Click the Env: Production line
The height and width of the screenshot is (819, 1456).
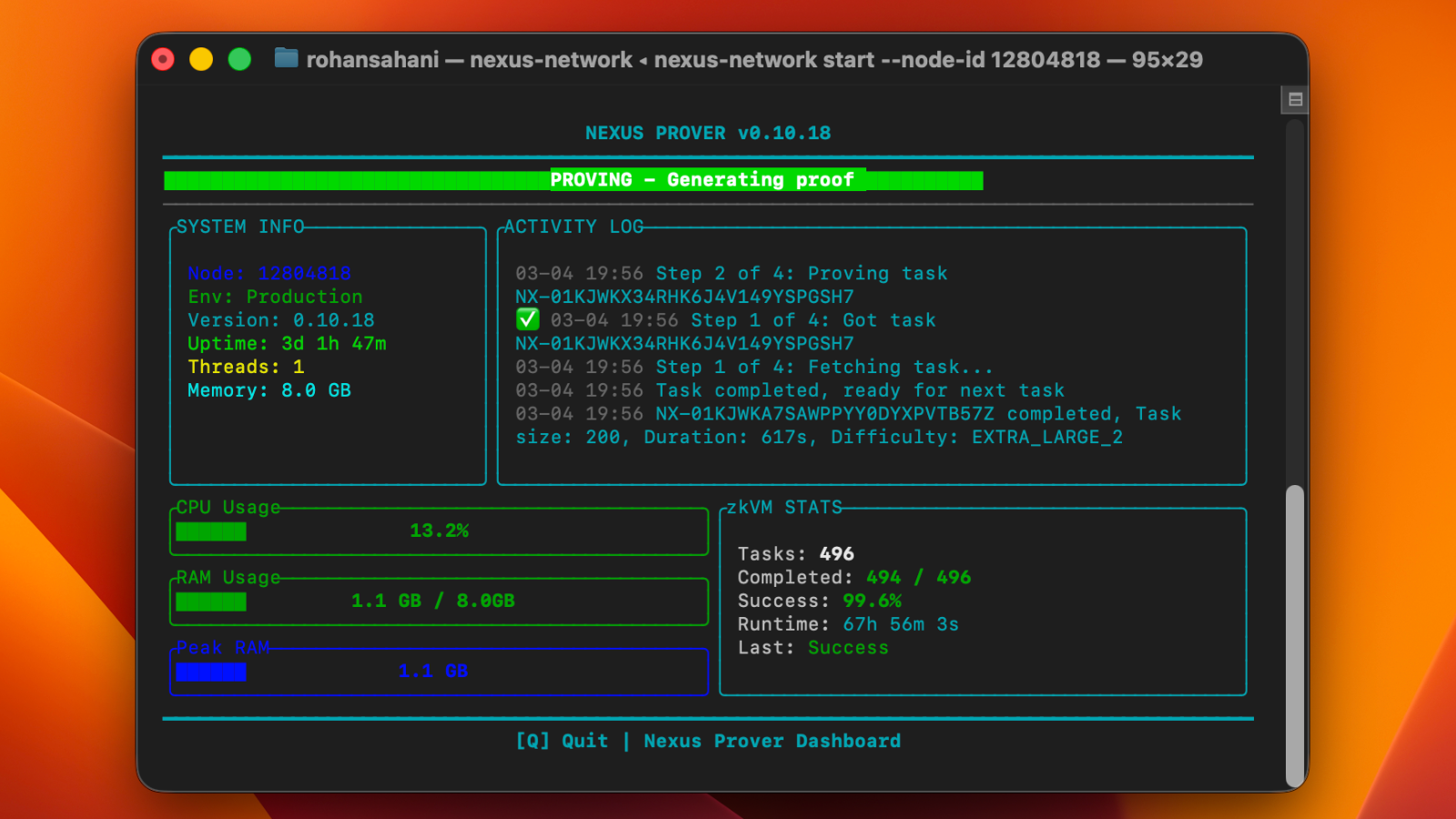pyautogui.click(x=275, y=297)
